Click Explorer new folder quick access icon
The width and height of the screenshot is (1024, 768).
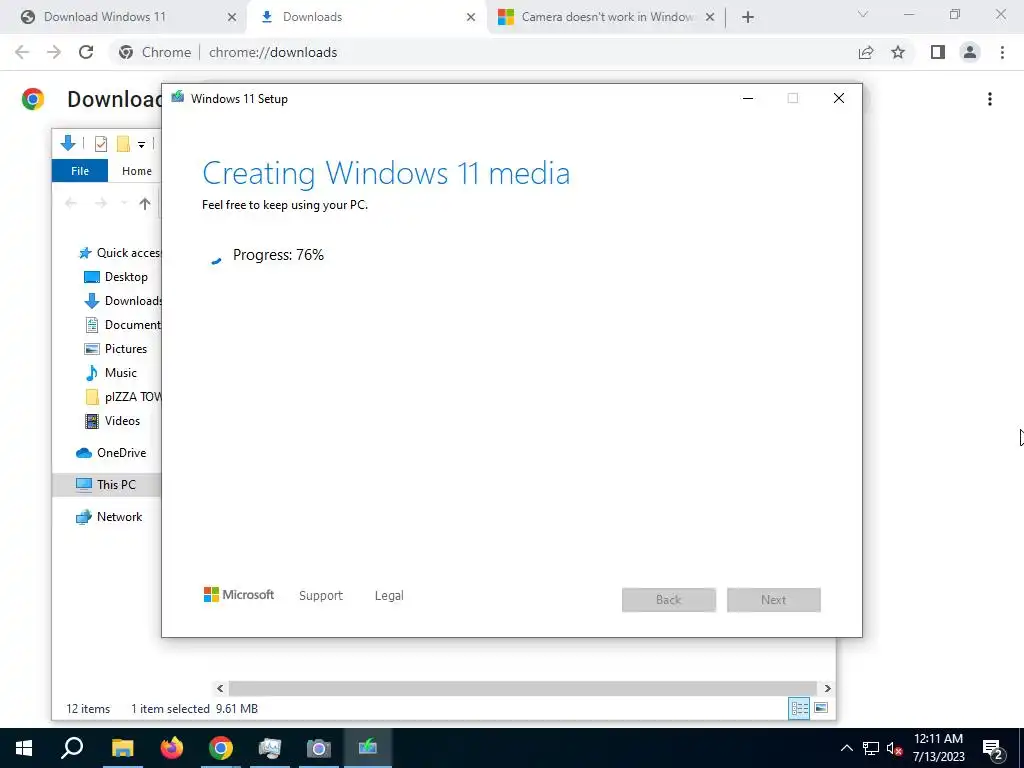click(x=123, y=144)
